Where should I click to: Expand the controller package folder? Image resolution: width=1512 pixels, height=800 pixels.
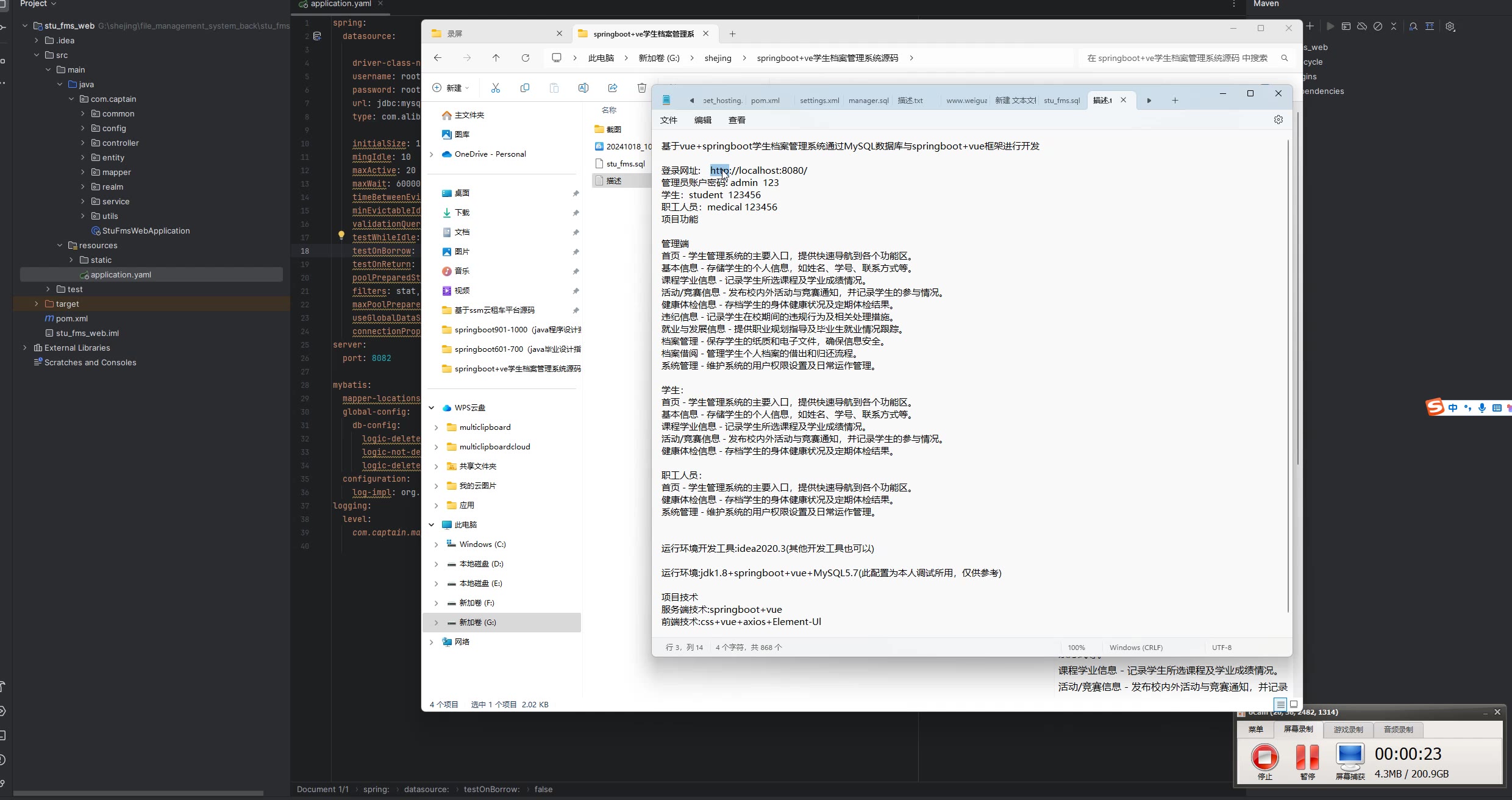[83, 143]
